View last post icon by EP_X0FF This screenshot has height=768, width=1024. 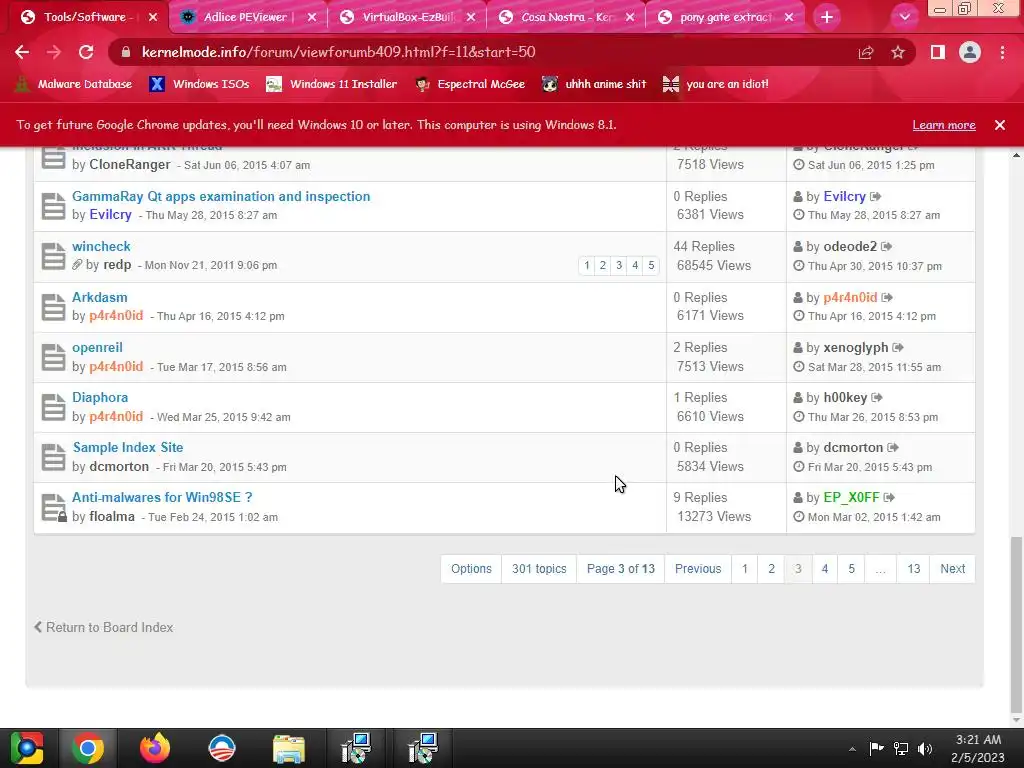pyautogui.click(x=889, y=497)
